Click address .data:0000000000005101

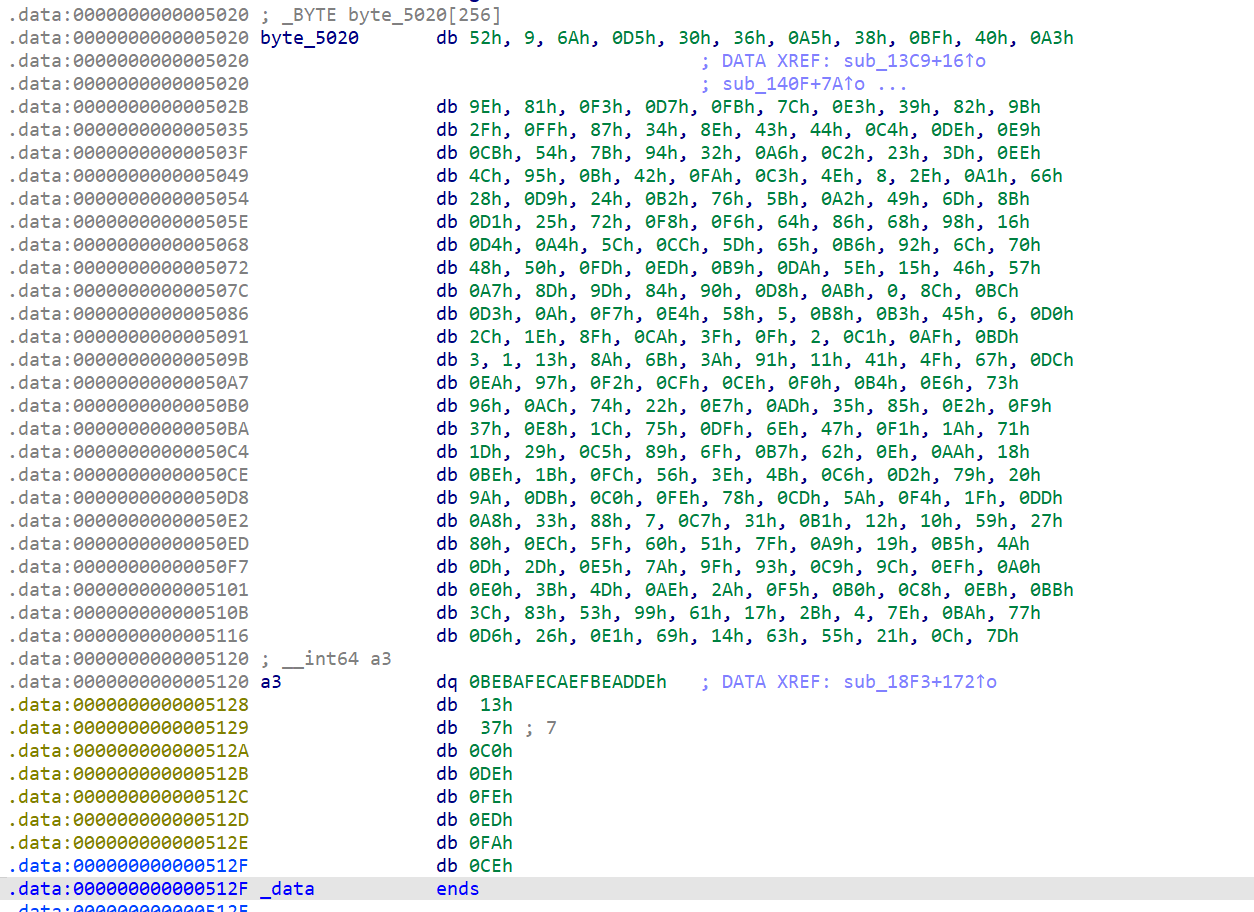click(129, 590)
